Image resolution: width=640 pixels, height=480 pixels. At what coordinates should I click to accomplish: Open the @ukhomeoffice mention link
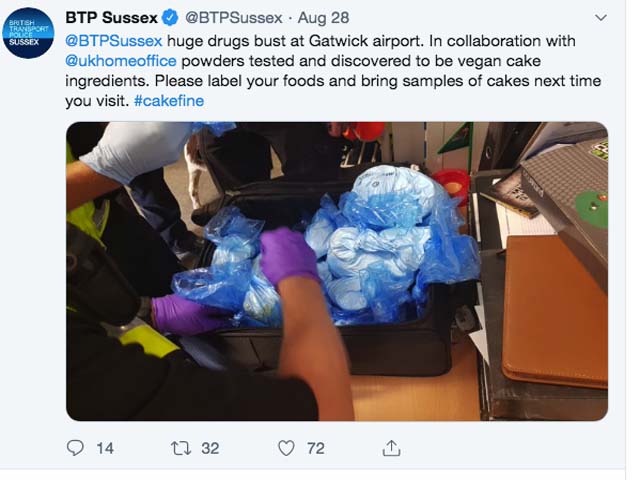121,61
